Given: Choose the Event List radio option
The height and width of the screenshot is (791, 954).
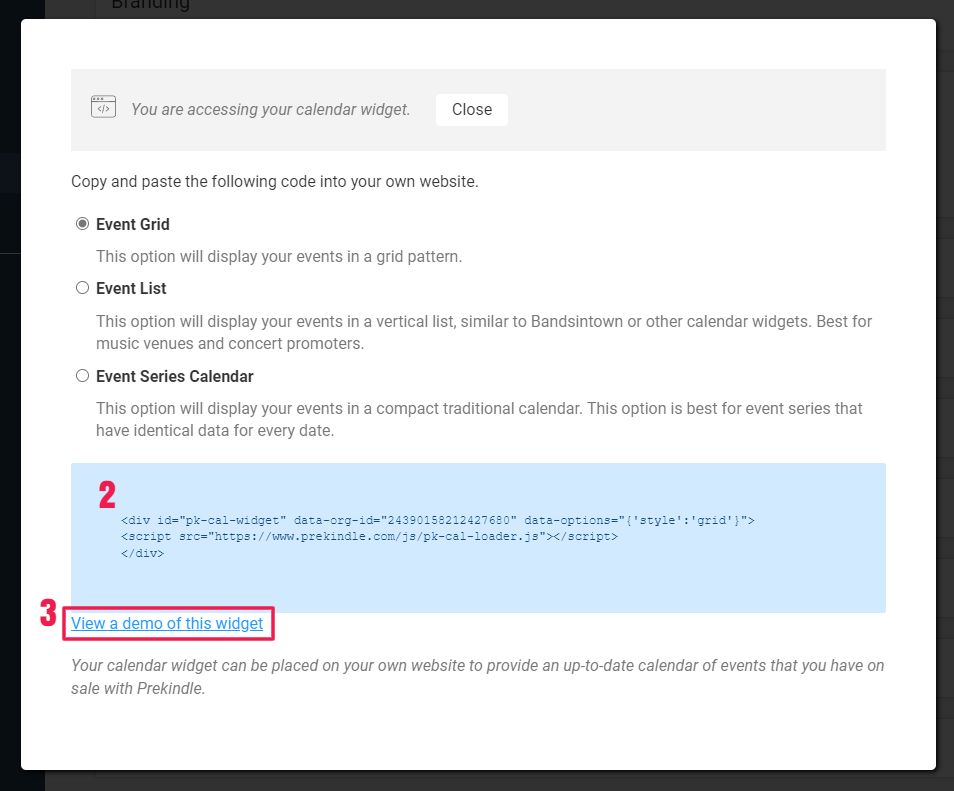Looking at the screenshot, I should coord(82,288).
